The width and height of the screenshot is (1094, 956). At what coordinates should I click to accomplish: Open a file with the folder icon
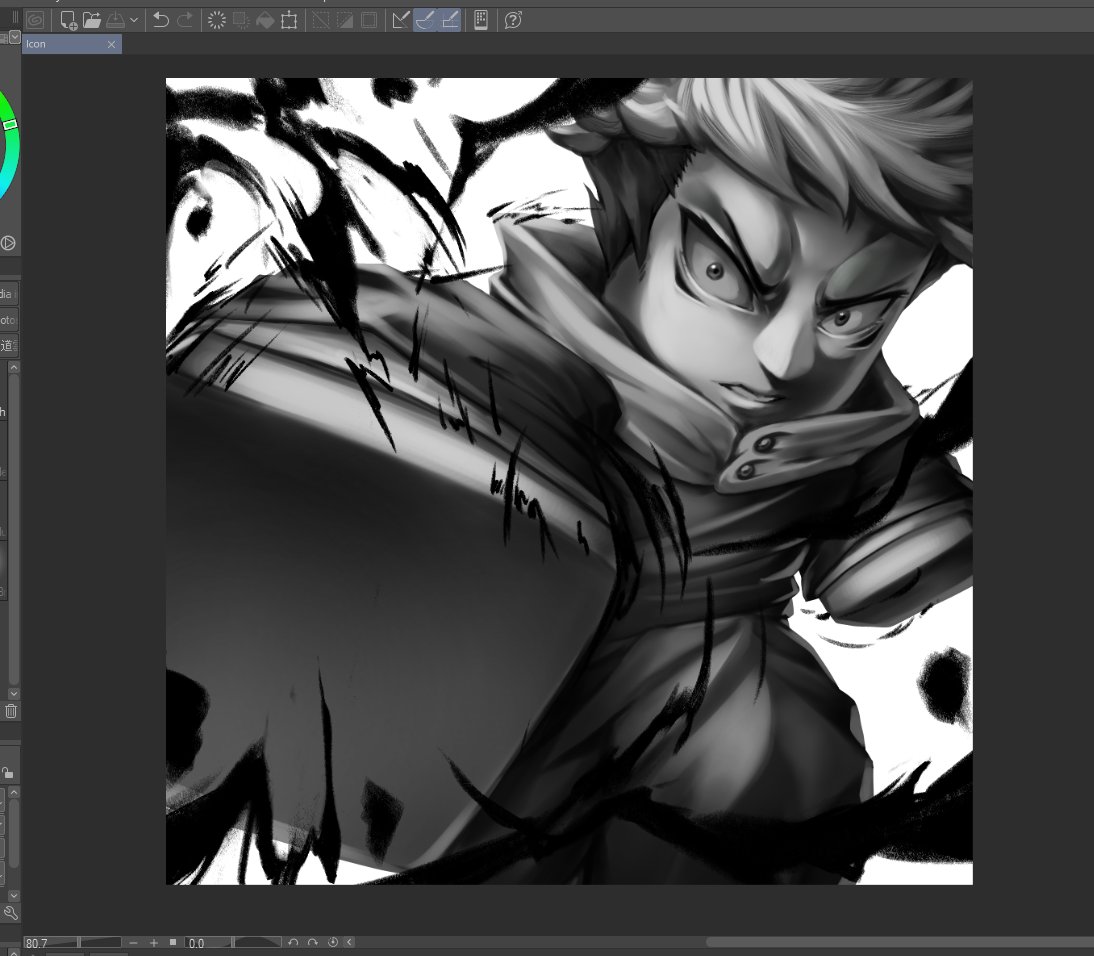(91, 20)
